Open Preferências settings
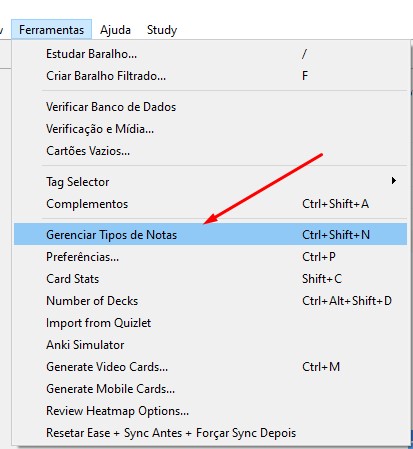The width and height of the screenshot is (413, 449). coord(210,257)
